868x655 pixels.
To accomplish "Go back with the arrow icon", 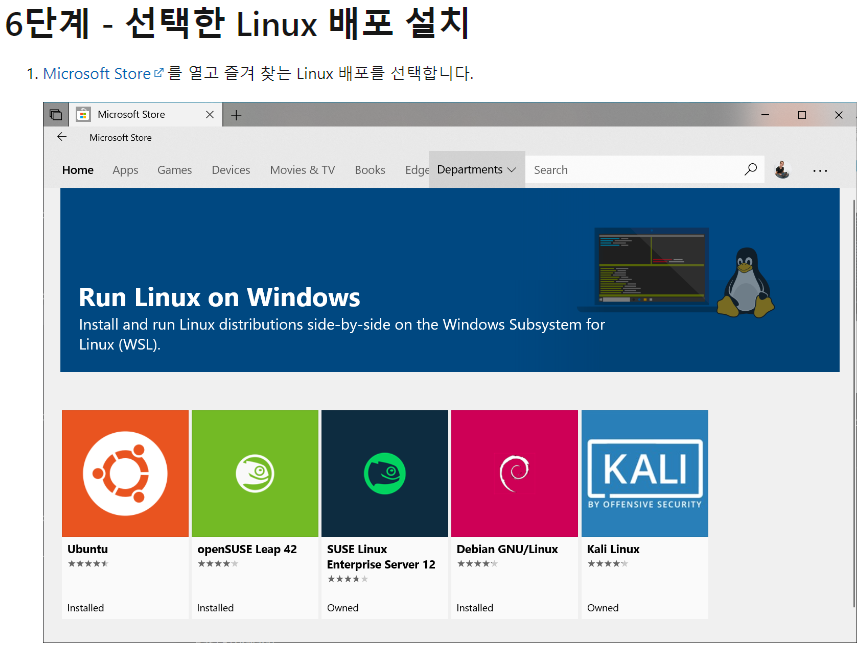I will pyautogui.click(x=62, y=137).
